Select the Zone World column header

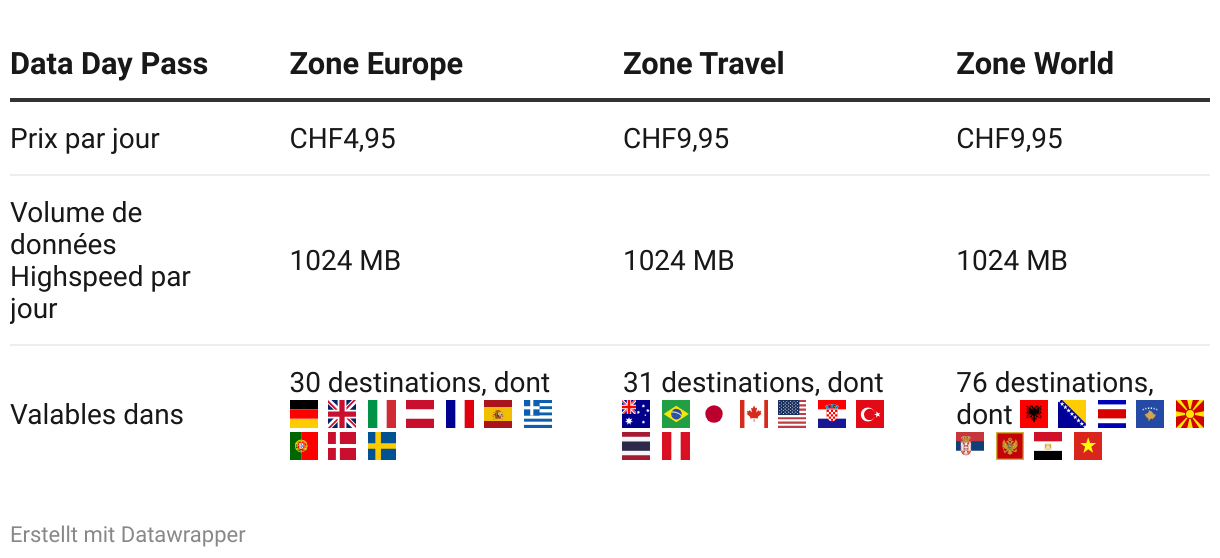tap(1034, 64)
